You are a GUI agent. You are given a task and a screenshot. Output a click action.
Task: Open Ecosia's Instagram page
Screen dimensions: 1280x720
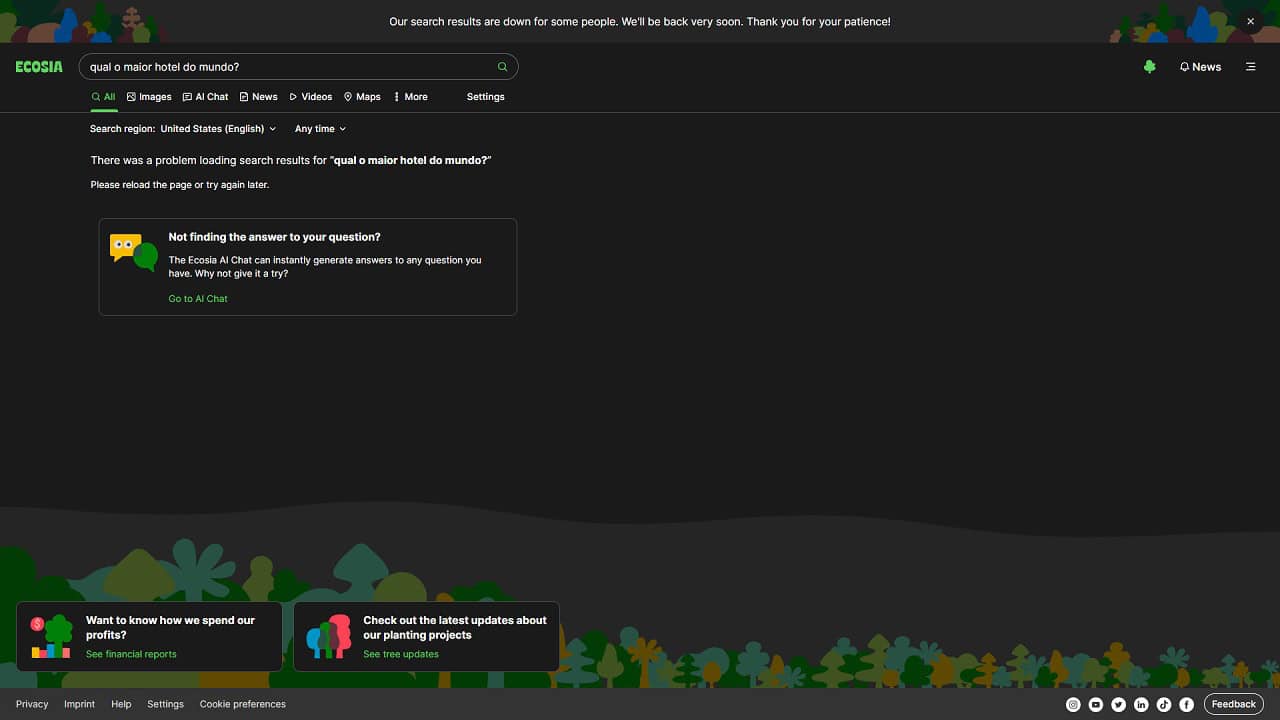pos(1073,705)
